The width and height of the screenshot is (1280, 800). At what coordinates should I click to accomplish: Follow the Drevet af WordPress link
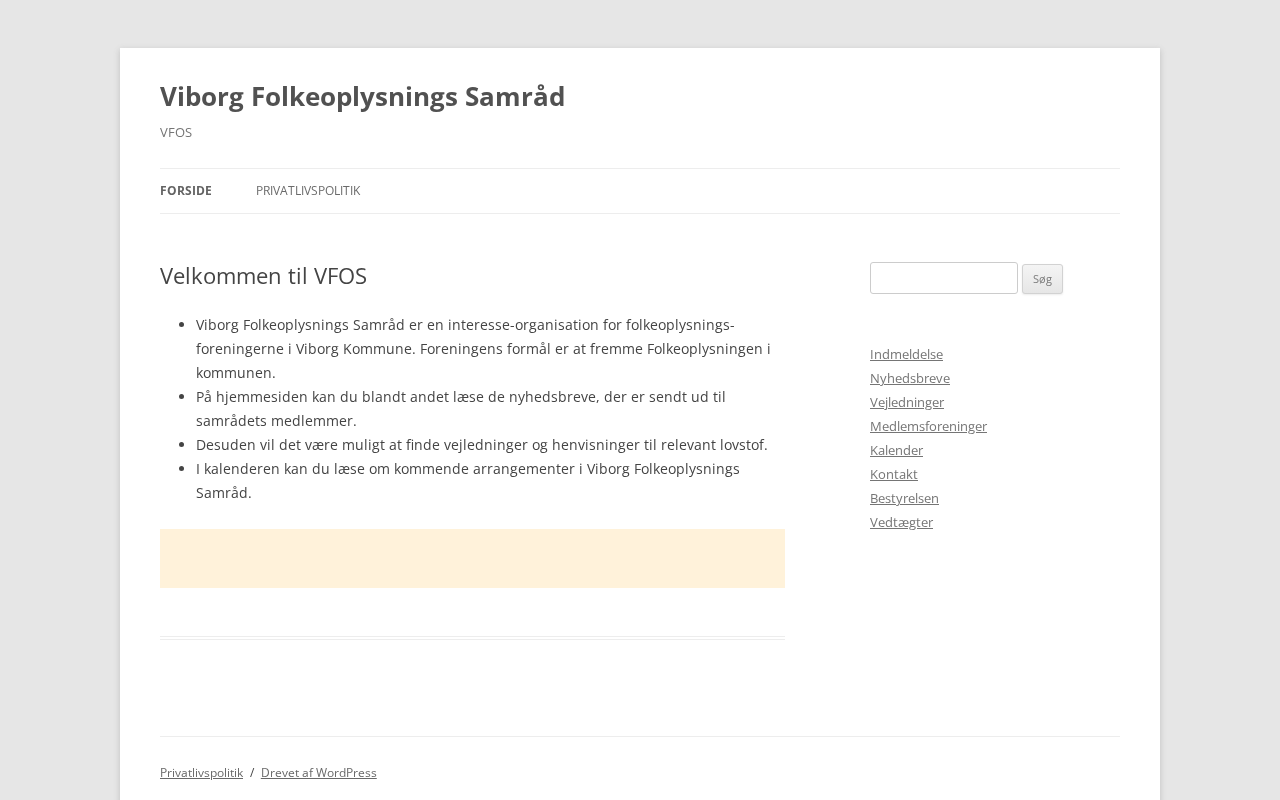(319, 773)
